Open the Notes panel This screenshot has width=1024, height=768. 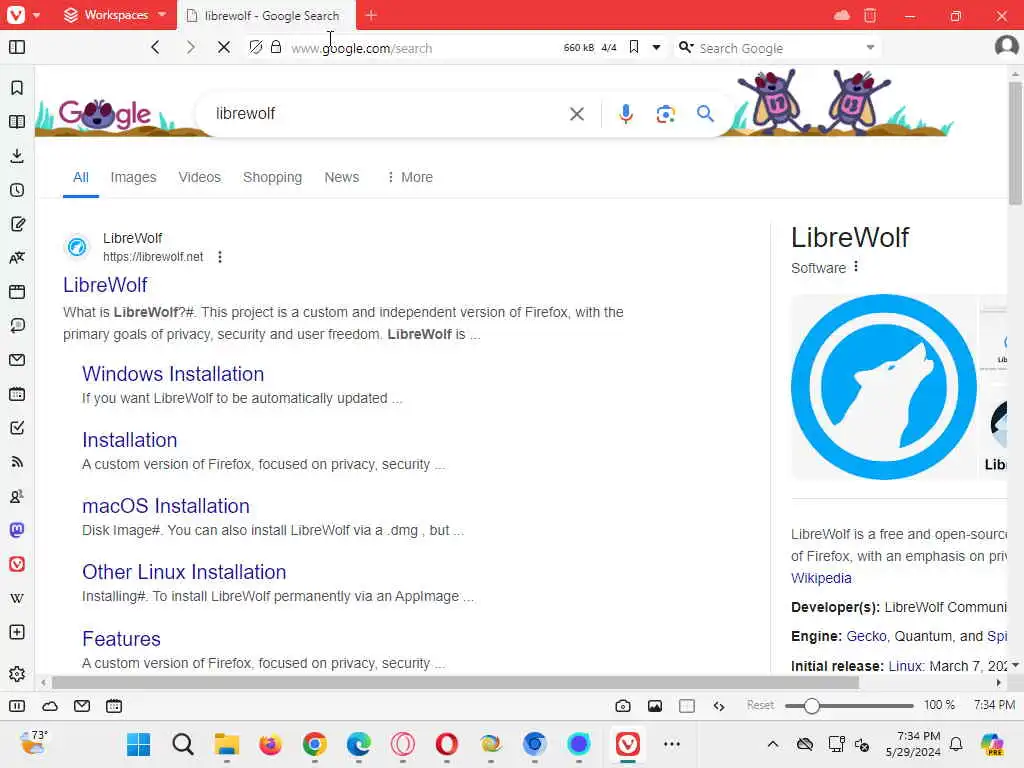17,224
